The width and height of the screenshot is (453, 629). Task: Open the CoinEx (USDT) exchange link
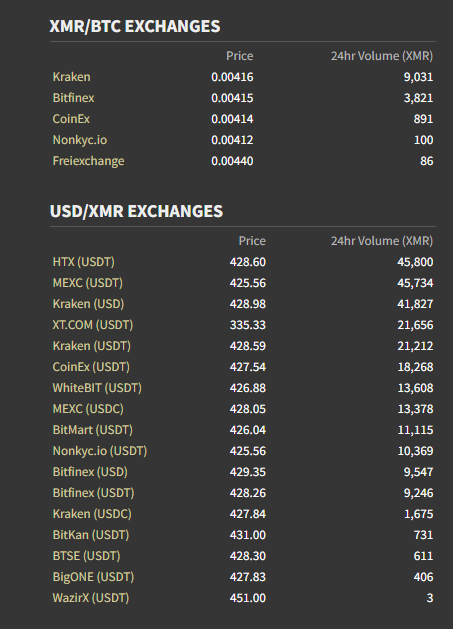91,367
